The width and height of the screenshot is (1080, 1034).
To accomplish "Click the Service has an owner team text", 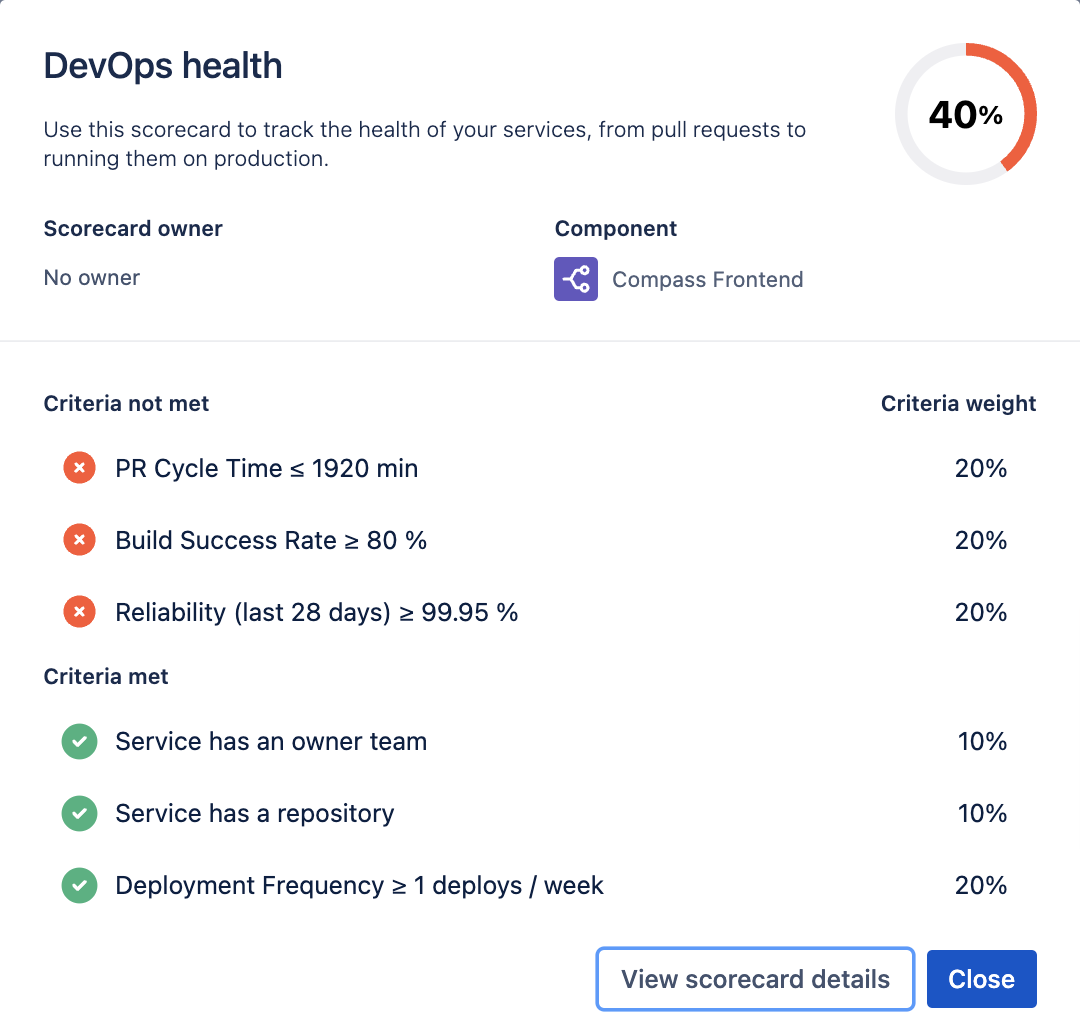I will click(271, 741).
